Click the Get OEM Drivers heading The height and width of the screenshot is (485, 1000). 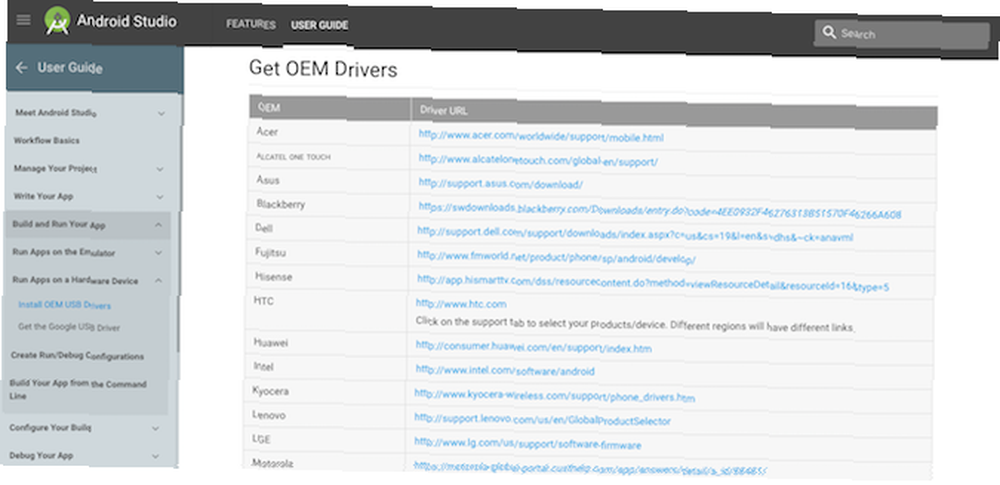point(323,69)
